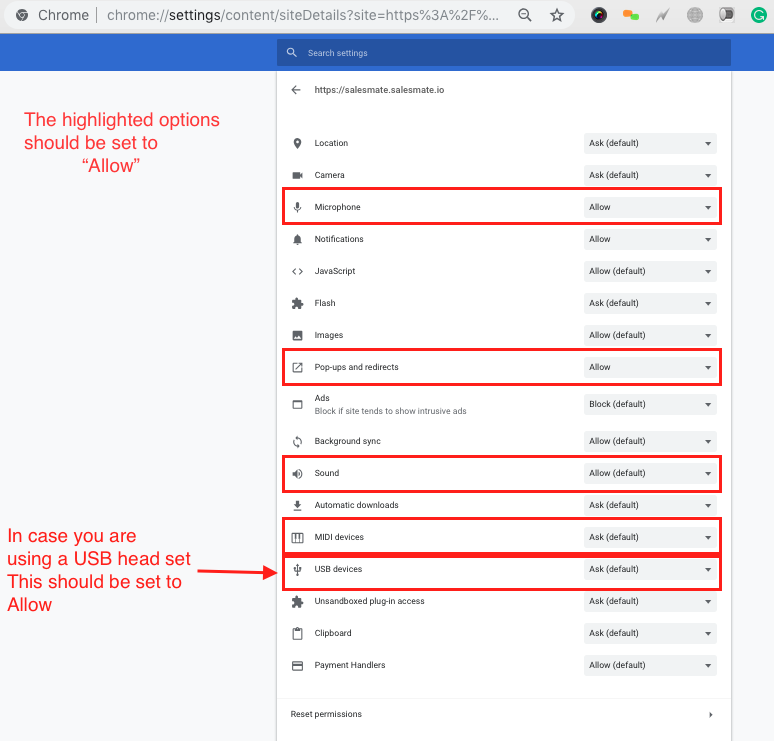Open the Ads permission dropdown
Image resolution: width=774 pixels, height=741 pixels.
coord(650,404)
